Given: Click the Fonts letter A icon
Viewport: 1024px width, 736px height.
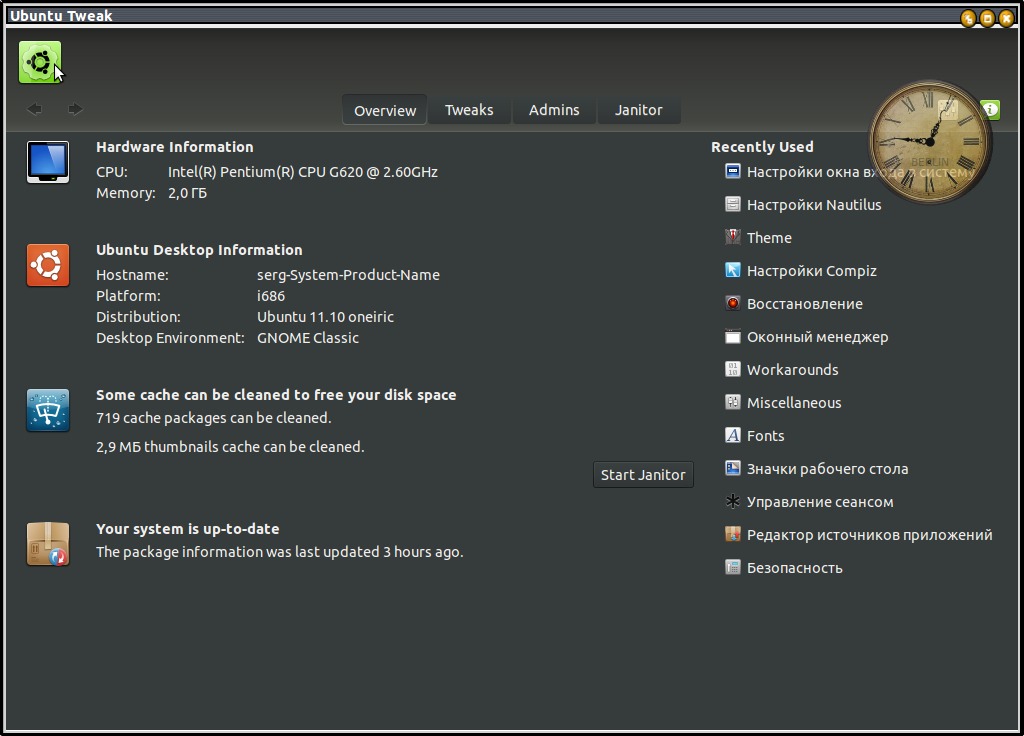Looking at the screenshot, I should click(733, 436).
